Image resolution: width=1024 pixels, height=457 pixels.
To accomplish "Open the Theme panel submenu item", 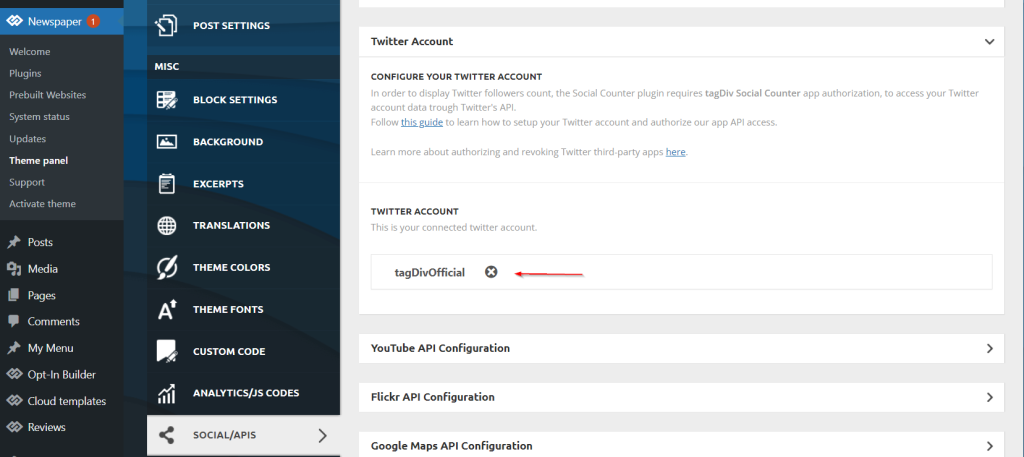I will click(x=38, y=161).
